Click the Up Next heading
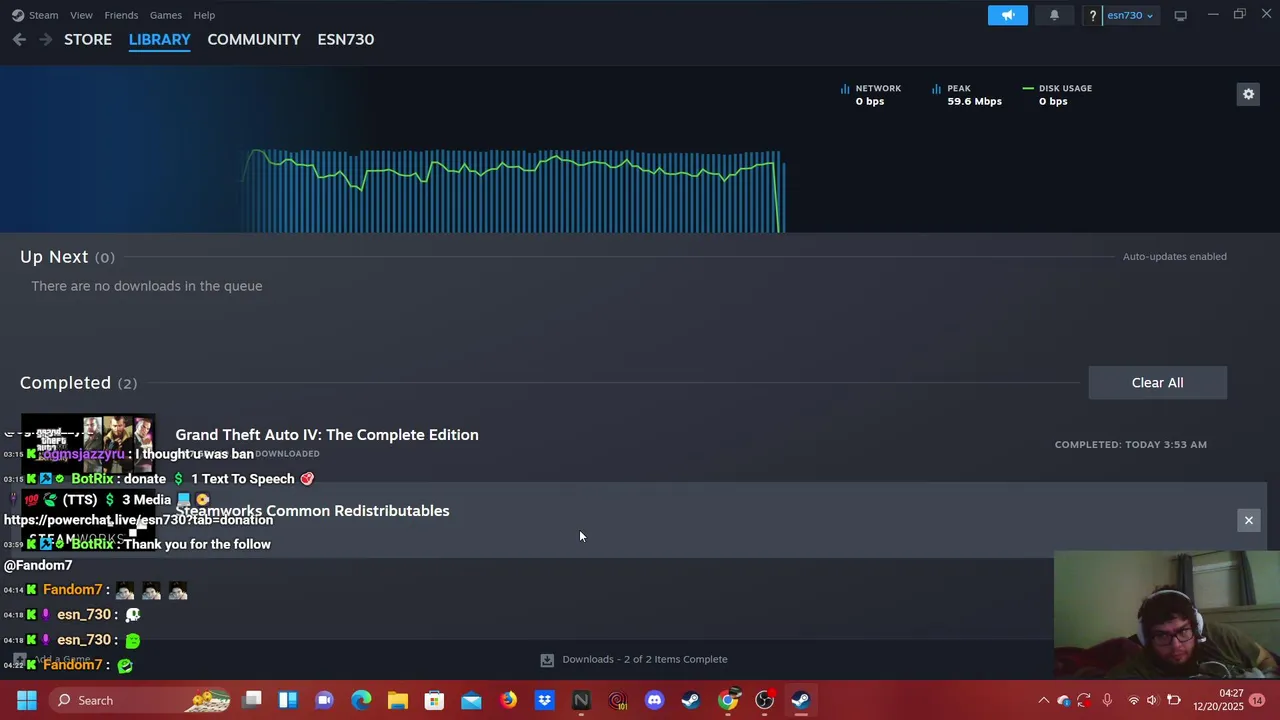This screenshot has height=720, width=1280. [x=67, y=257]
